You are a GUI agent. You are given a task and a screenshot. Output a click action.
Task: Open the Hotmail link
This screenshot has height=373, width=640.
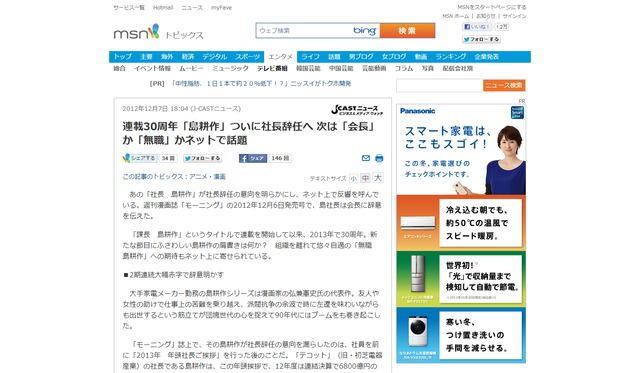click(x=163, y=8)
